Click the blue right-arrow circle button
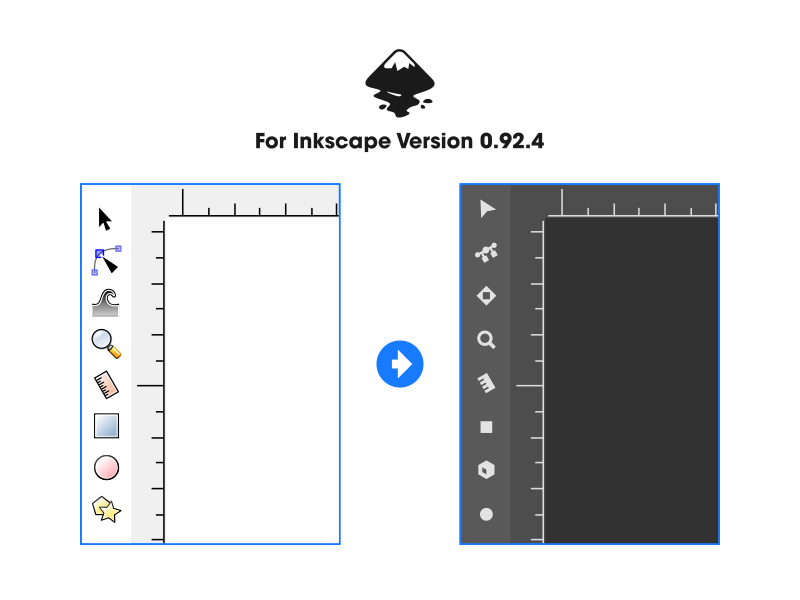Screen dimensions: 800x600 [x=400, y=364]
